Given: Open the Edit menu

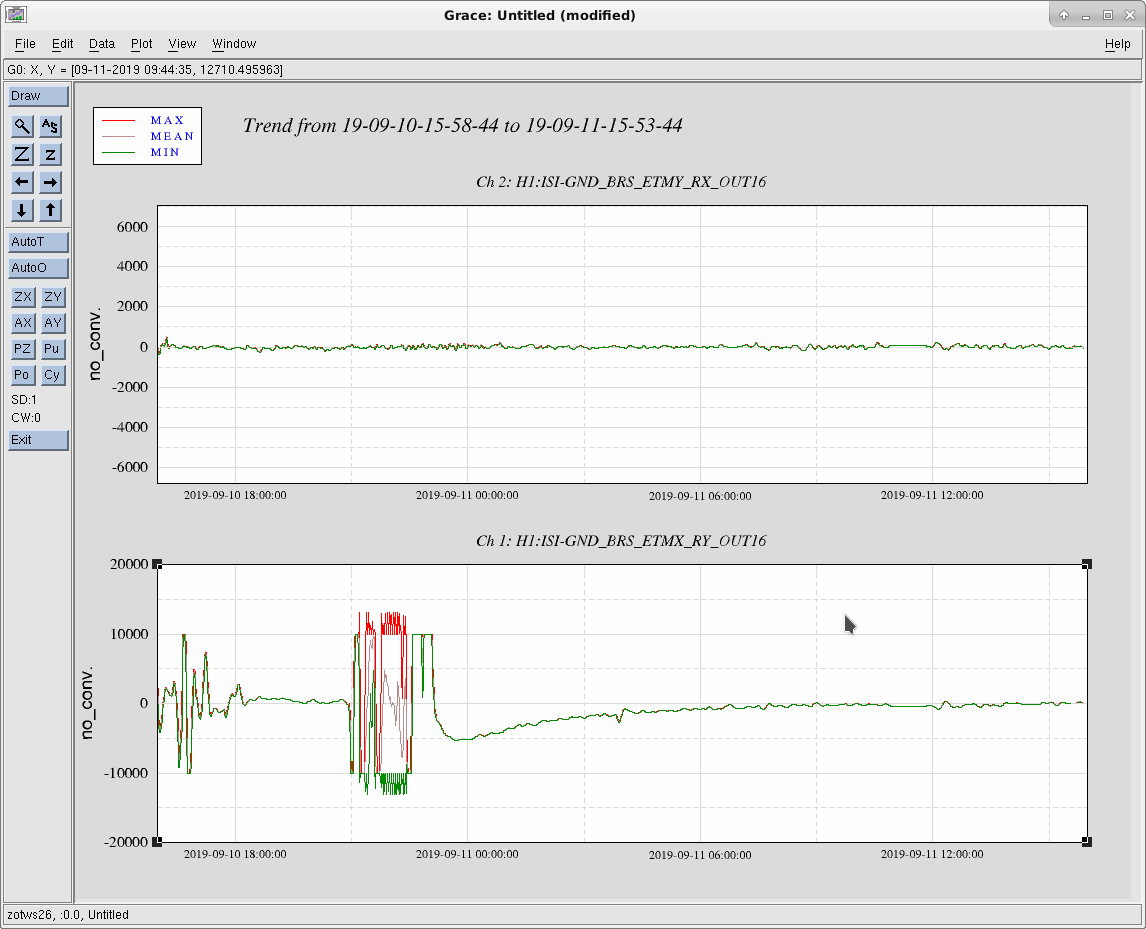Looking at the screenshot, I should (x=62, y=44).
